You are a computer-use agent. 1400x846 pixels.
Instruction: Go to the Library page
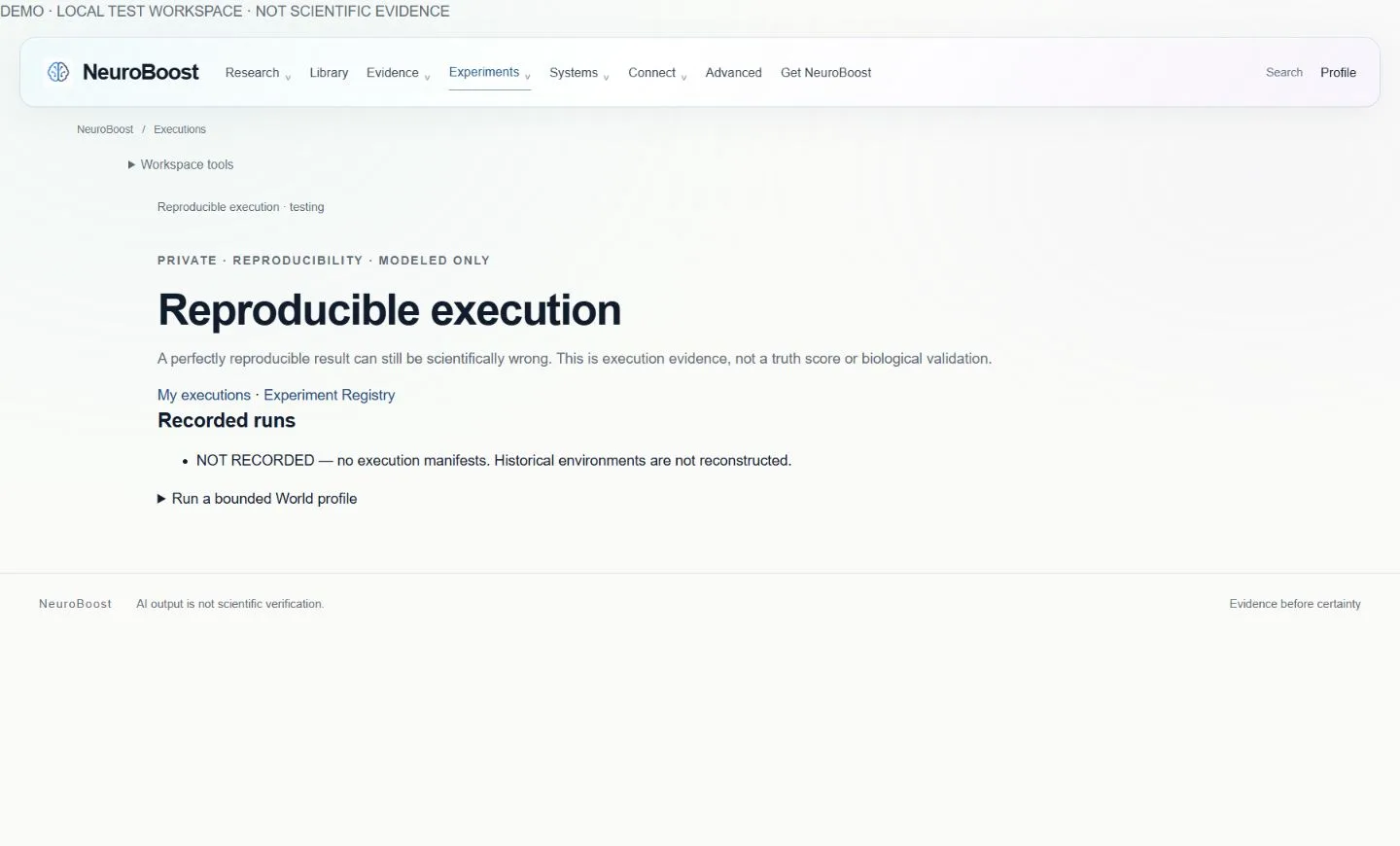pyautogui.click(x=329, y=73)
